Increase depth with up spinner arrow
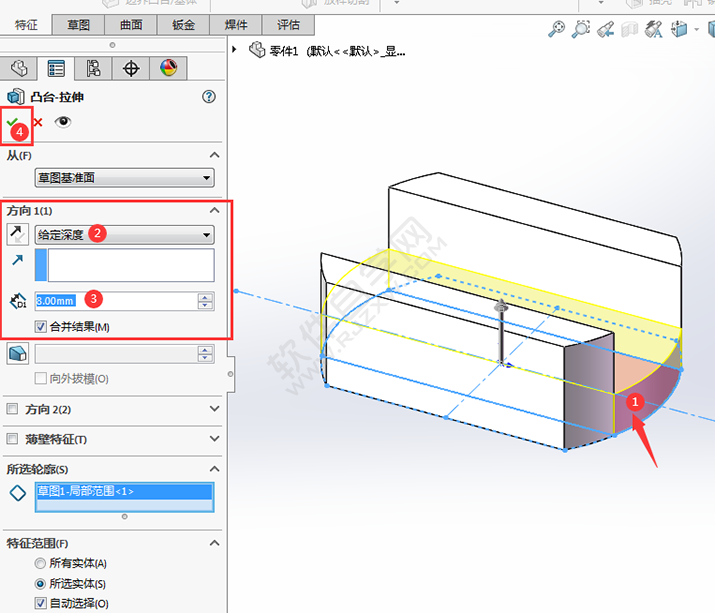 pyautogui.click(x=205, y=297)
